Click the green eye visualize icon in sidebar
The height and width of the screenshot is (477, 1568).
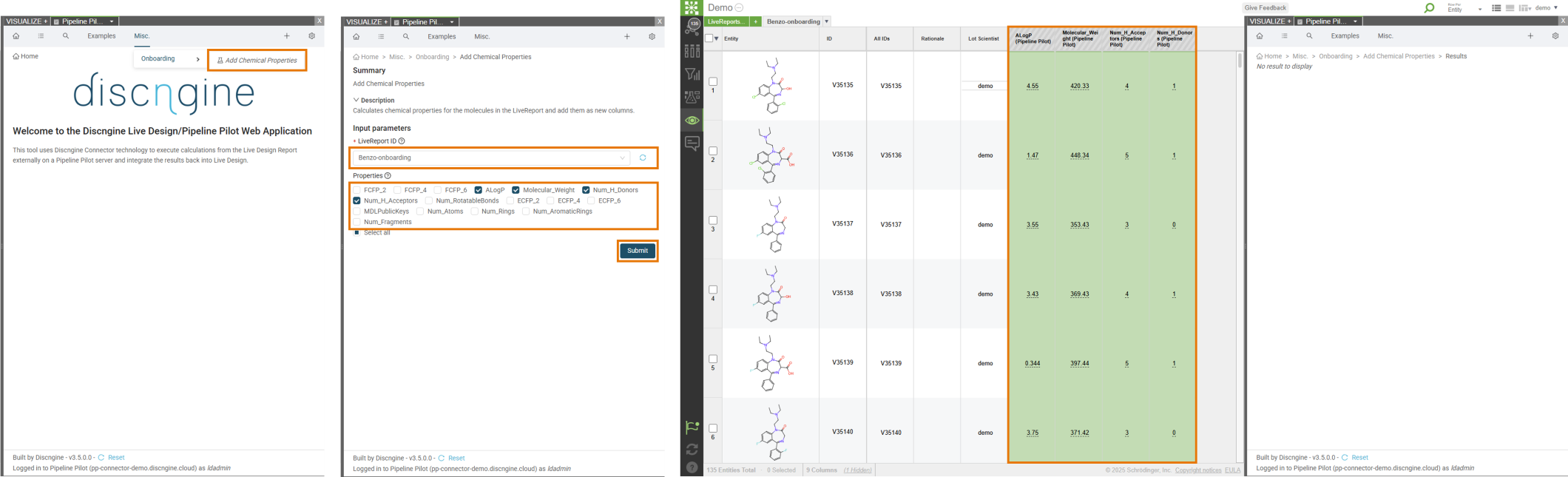coord(692,120)
